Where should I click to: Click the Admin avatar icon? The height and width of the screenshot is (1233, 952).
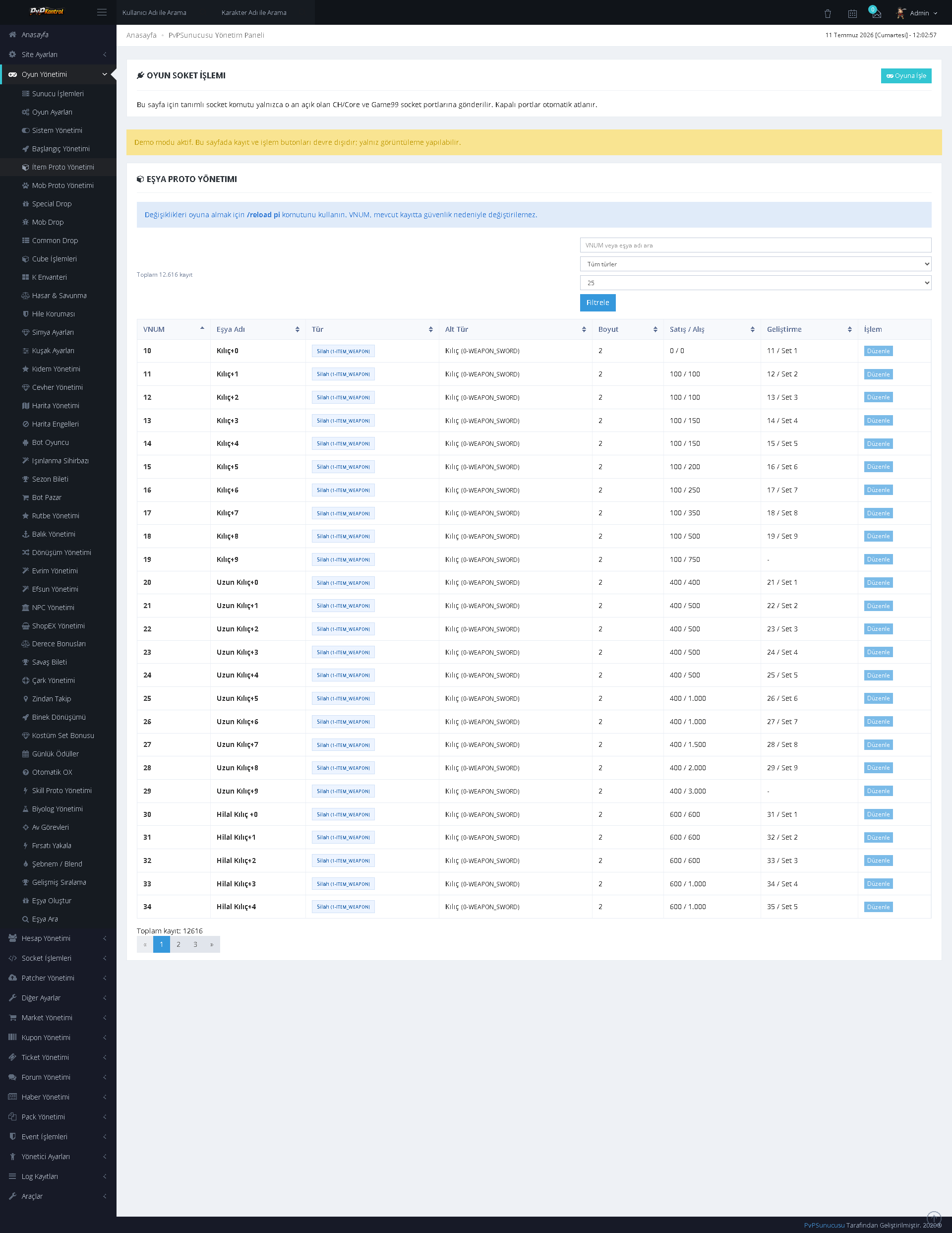pyautogui.click(x=901, y=13)
